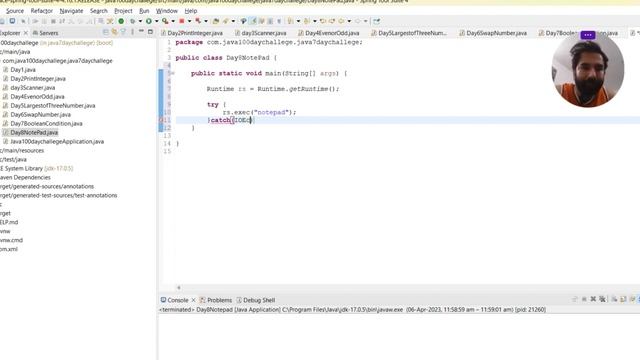Image resolution: width=640 pixels, height=360 pixels.
Task: Click the toolbar icon at the far right of the main toolbar
Action: 376,21
